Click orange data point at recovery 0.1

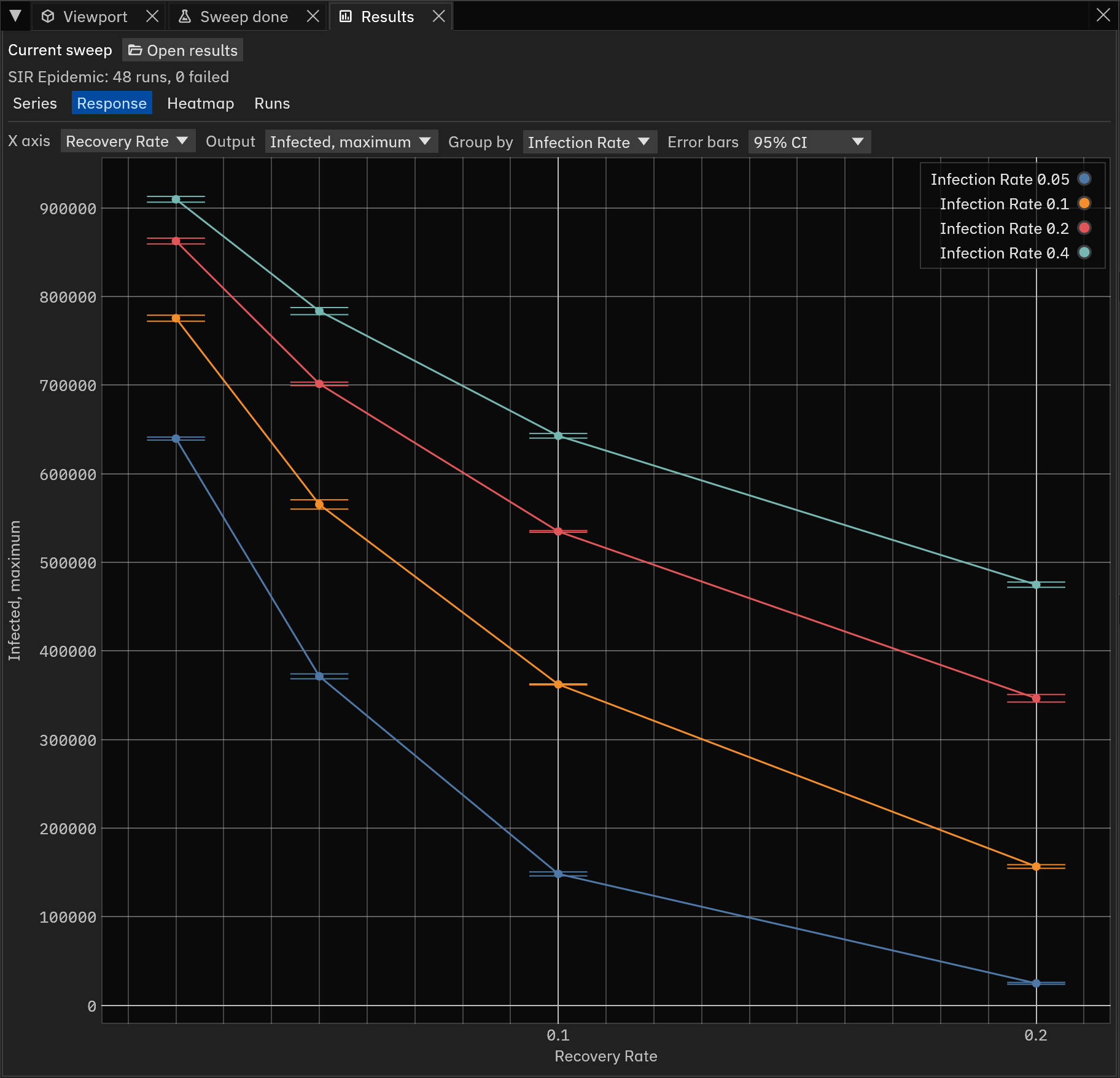pyautogui.click(x=558, y=684)
